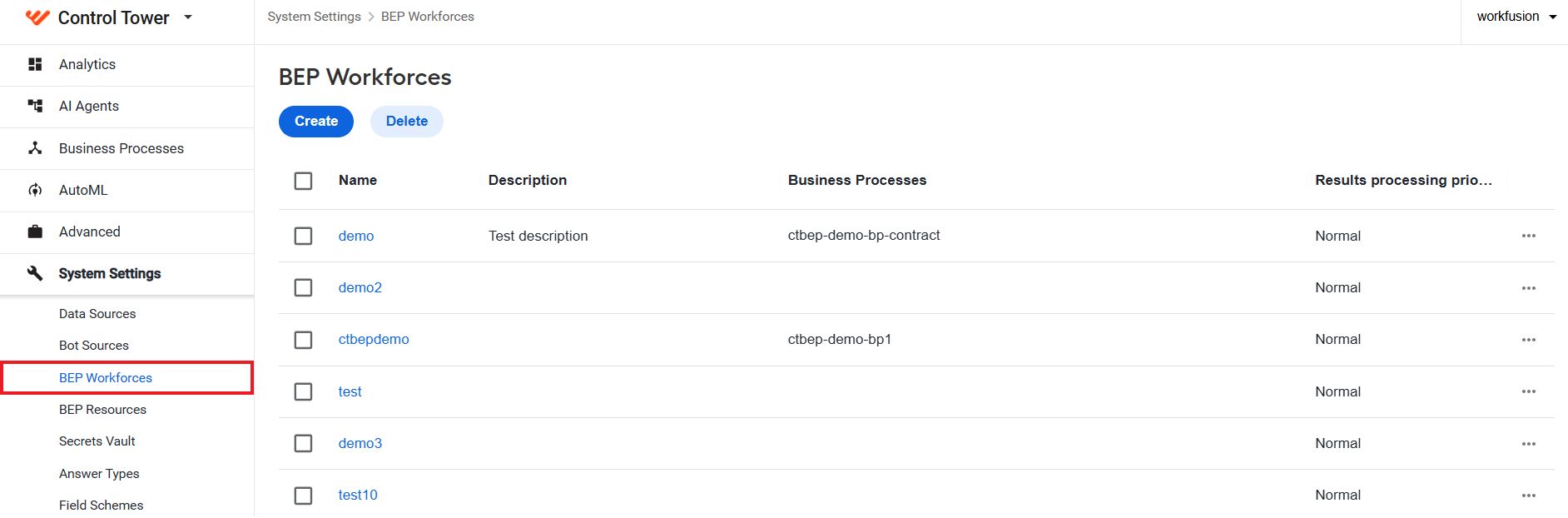Click the Delete button
Viewport: 1568px width, 518px height.
coord(407,122)
